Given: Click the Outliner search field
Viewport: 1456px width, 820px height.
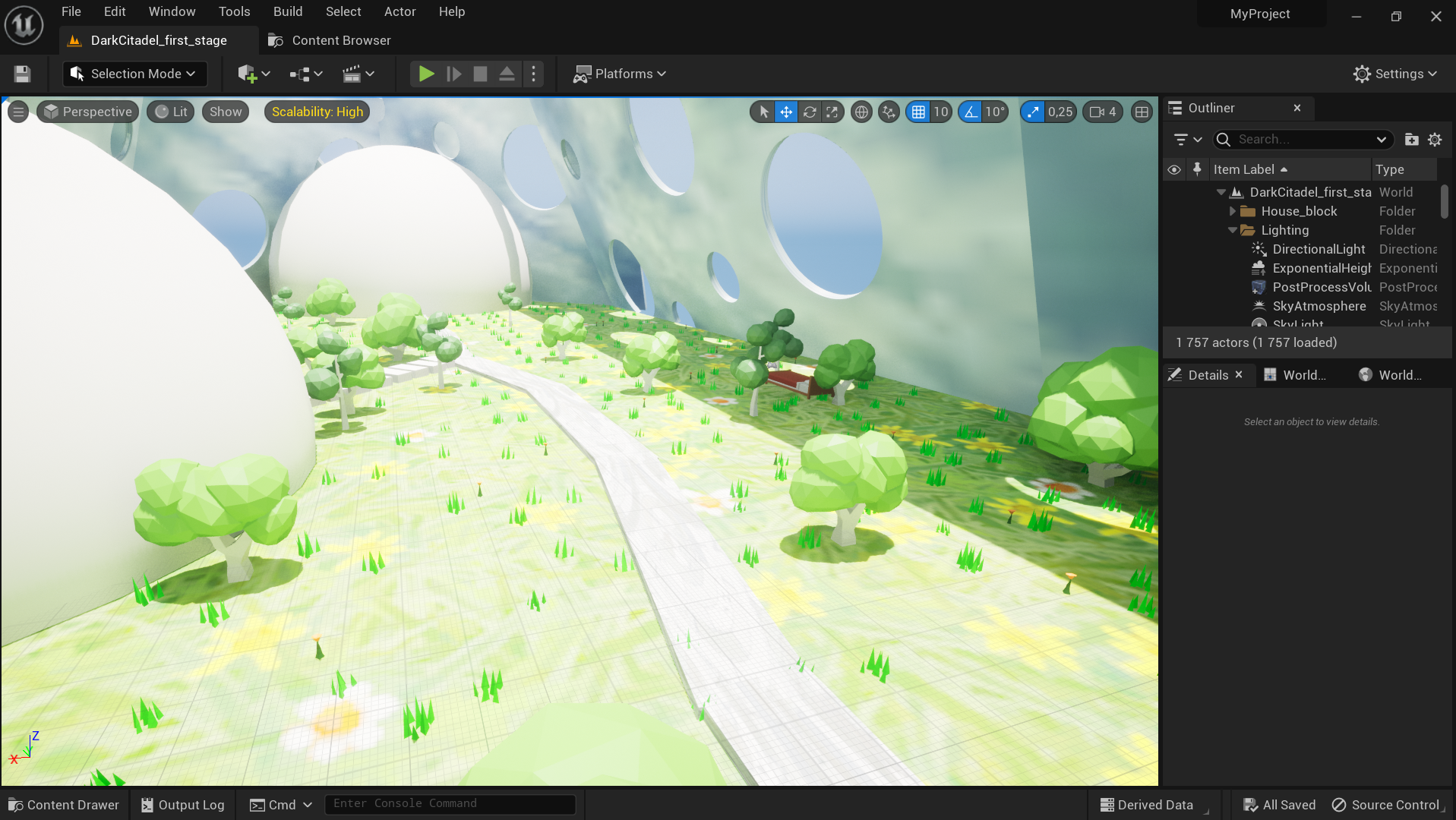Looking at the screenshot, I should [x=1303, y=139].
